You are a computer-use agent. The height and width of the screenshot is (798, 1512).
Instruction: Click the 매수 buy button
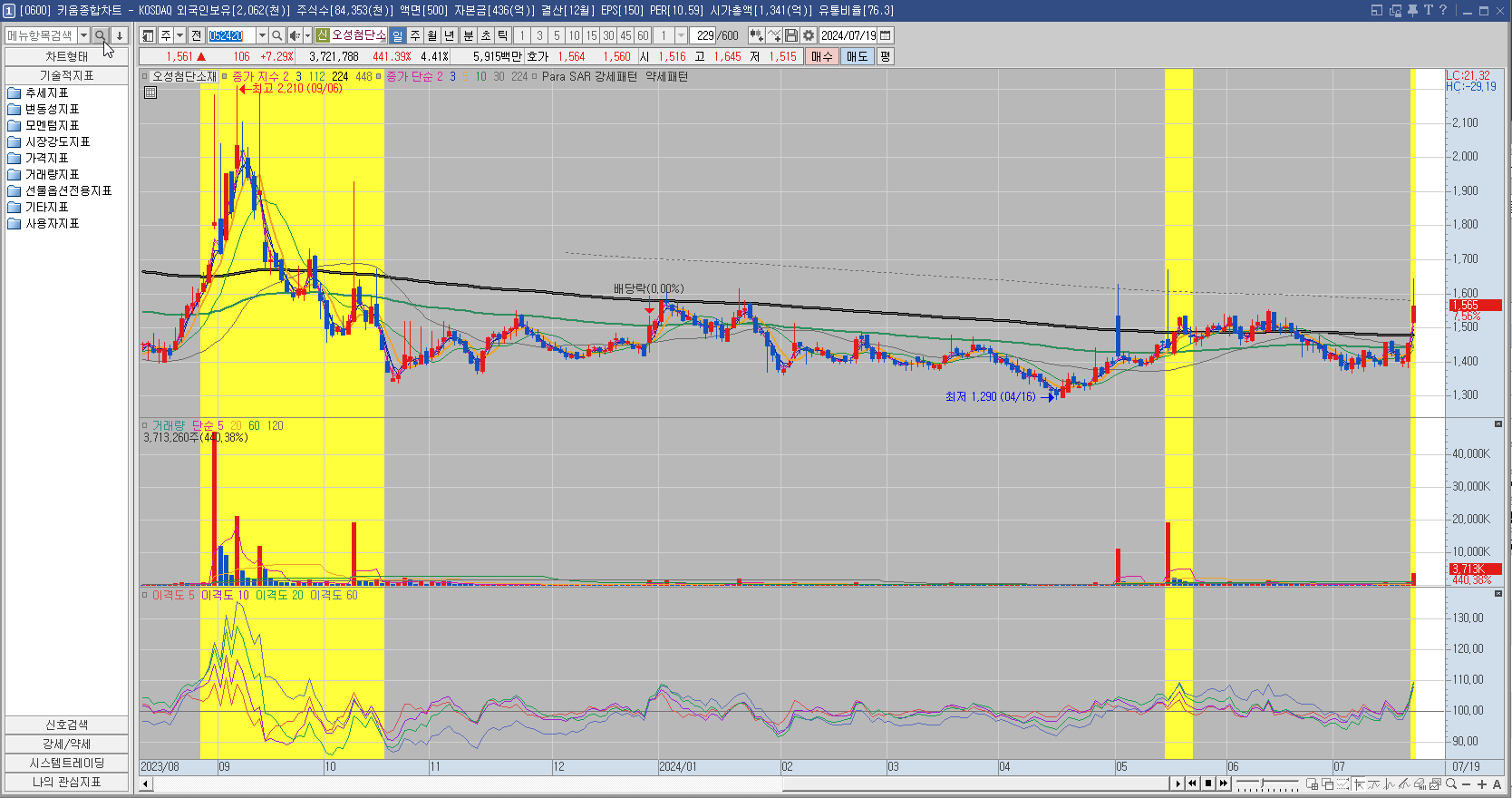click(x=821, y=56)
